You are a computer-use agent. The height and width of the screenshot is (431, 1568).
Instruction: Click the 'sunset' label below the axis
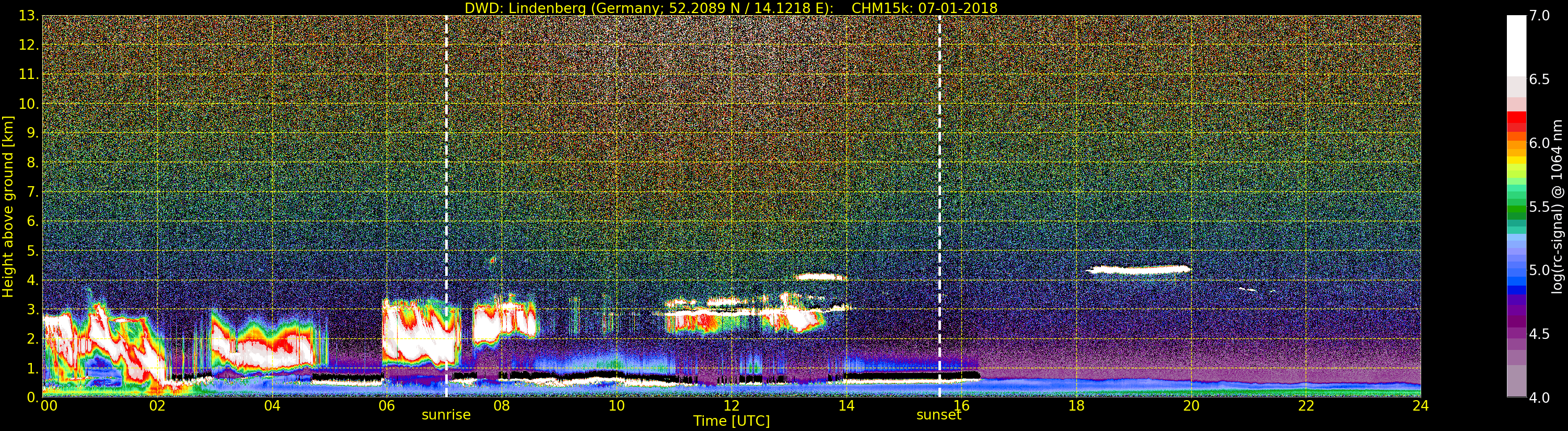pyautogui.click(x=938, y=415)
